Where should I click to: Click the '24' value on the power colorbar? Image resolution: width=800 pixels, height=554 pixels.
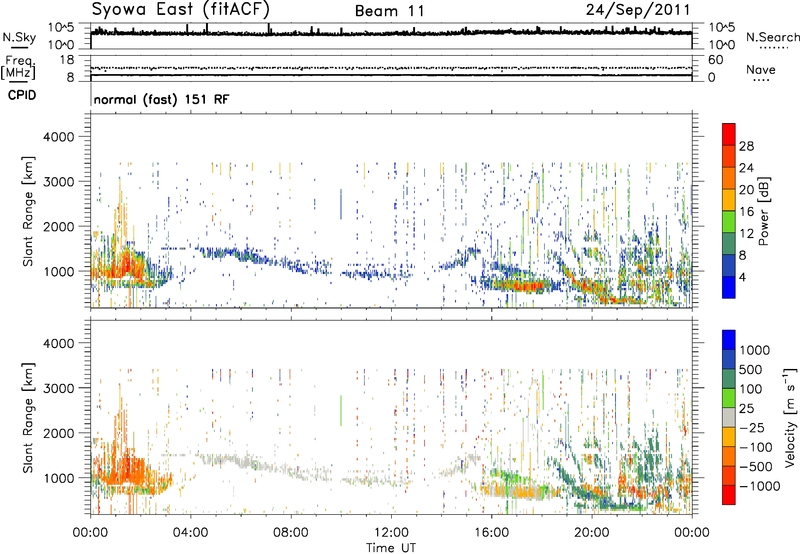pos(746,168)
